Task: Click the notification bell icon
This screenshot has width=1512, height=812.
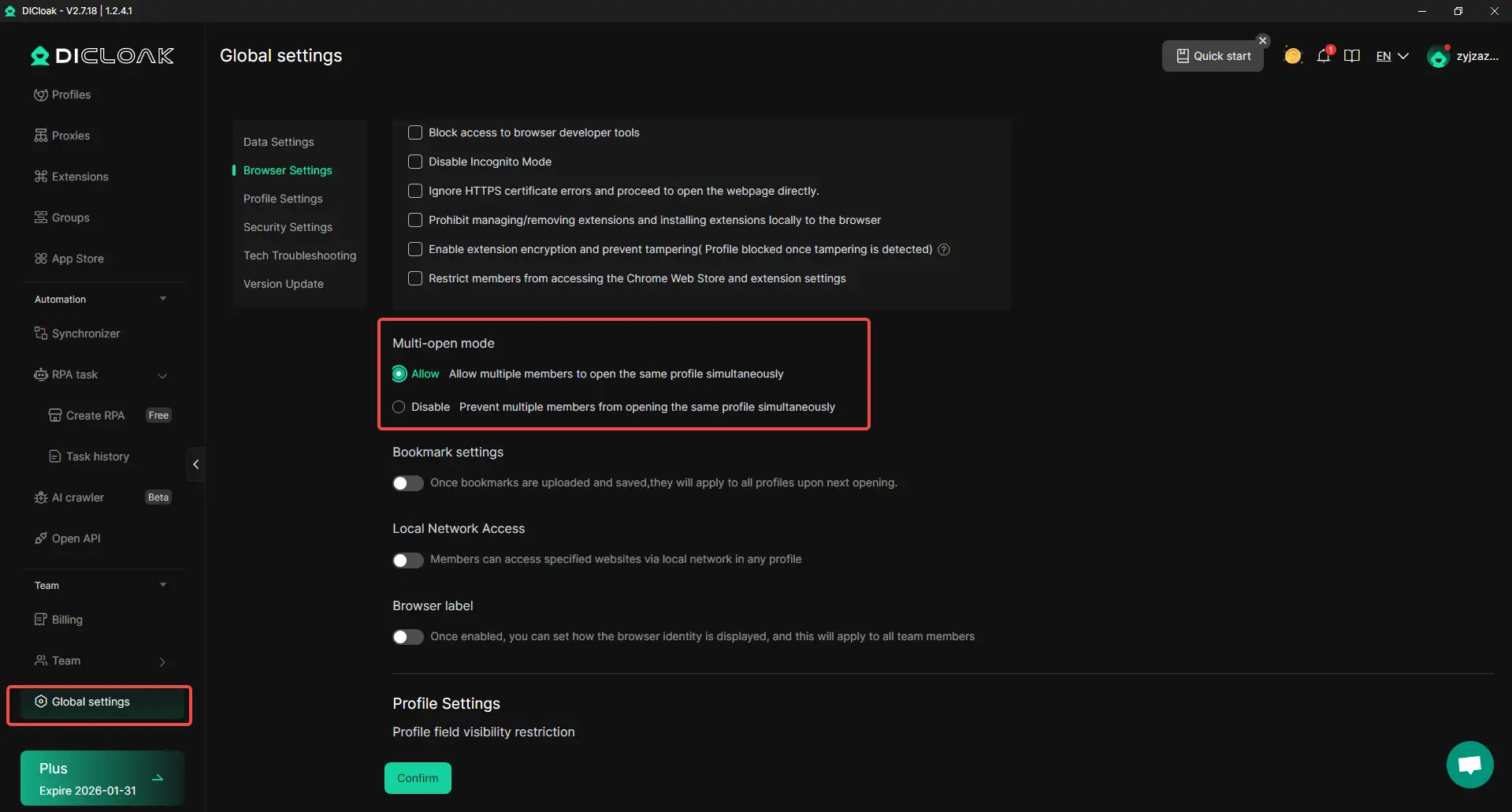Action: point(1324,56)
